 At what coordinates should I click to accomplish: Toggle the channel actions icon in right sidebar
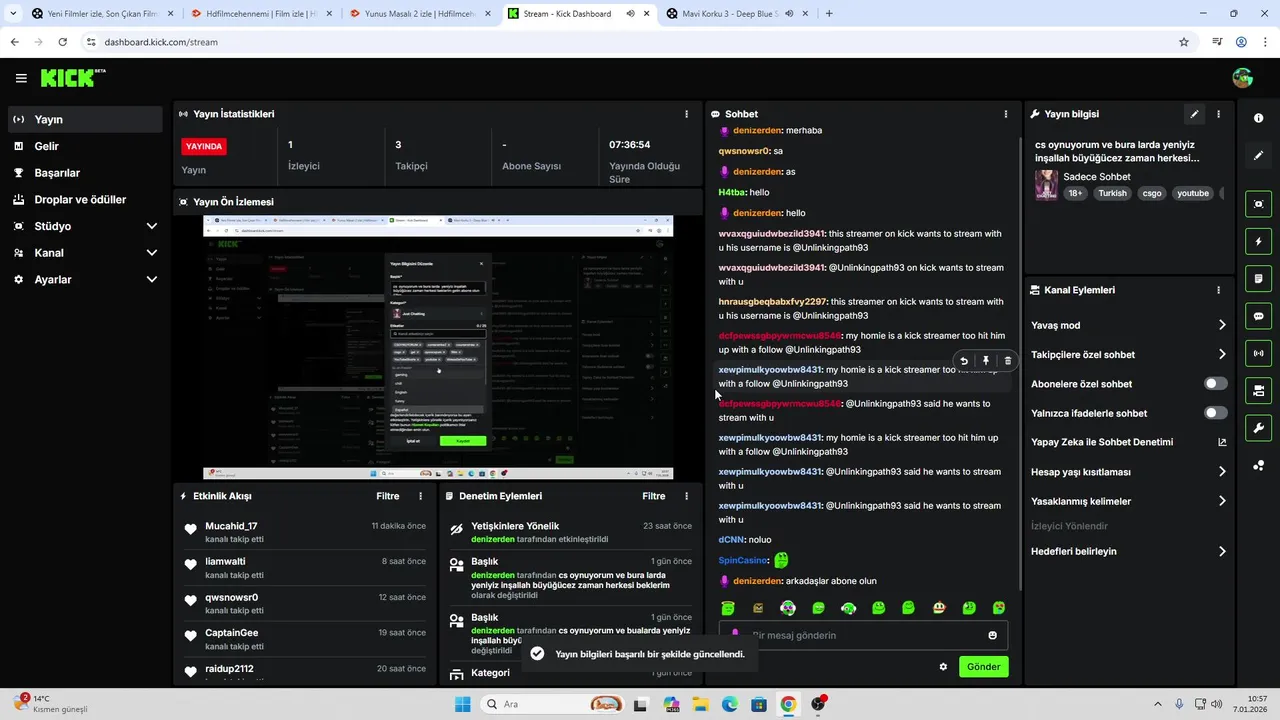pos(1258,389)
